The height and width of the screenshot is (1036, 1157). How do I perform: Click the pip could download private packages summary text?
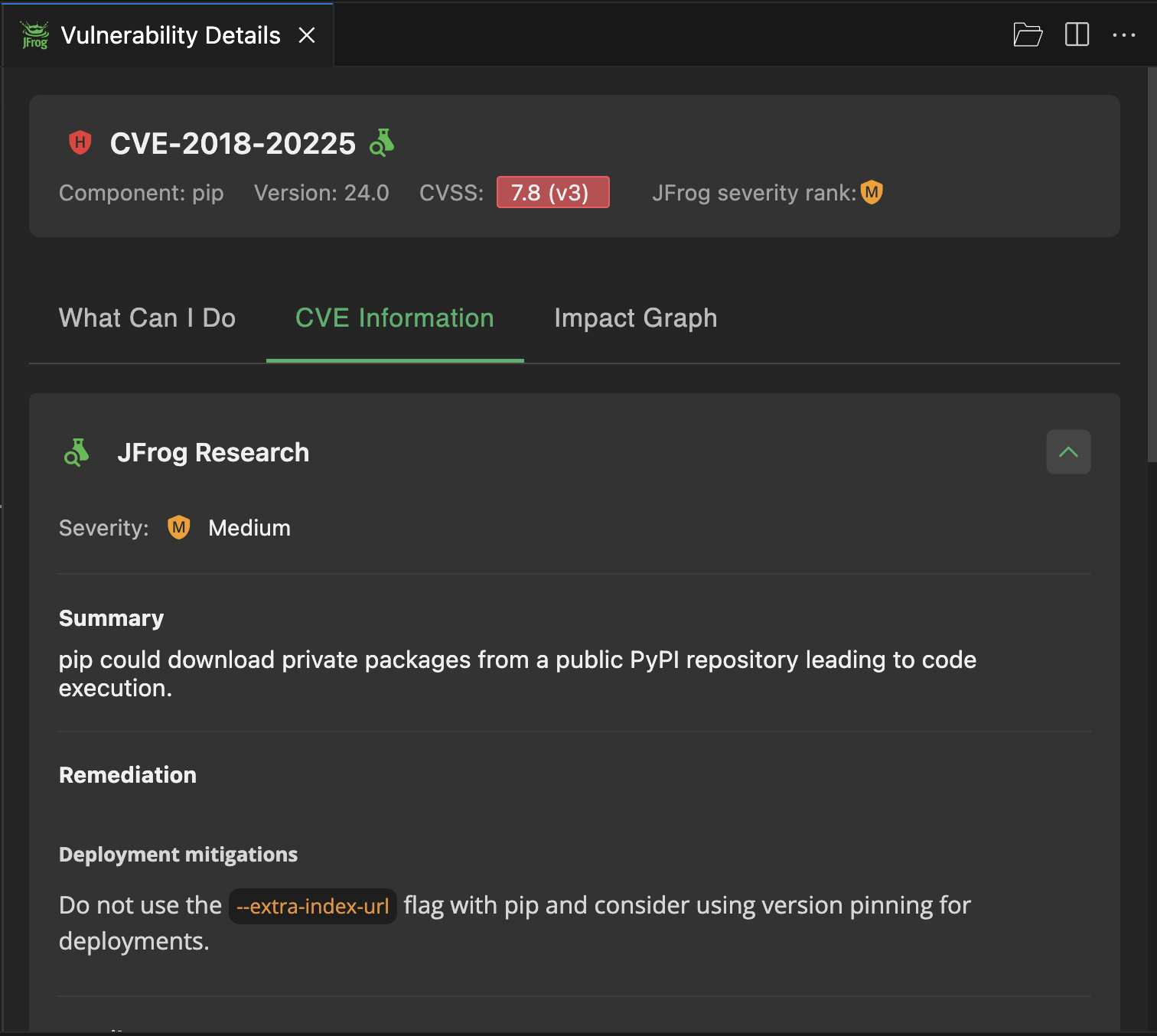(517, 673)
